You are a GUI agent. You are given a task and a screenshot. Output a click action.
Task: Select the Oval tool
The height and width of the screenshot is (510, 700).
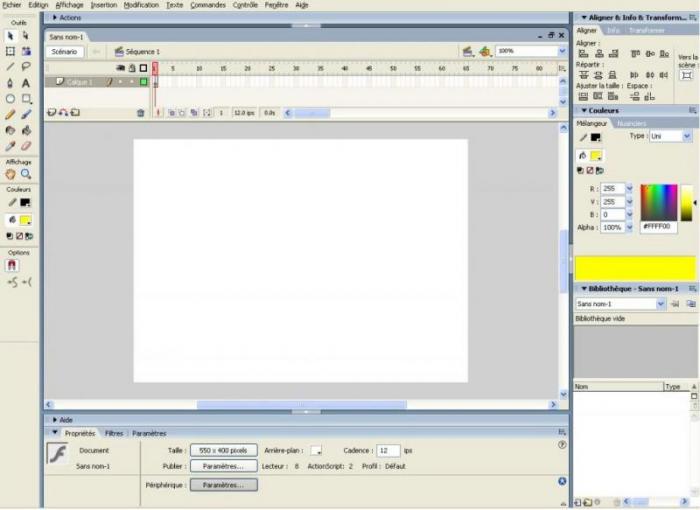[x=10, y=99]
